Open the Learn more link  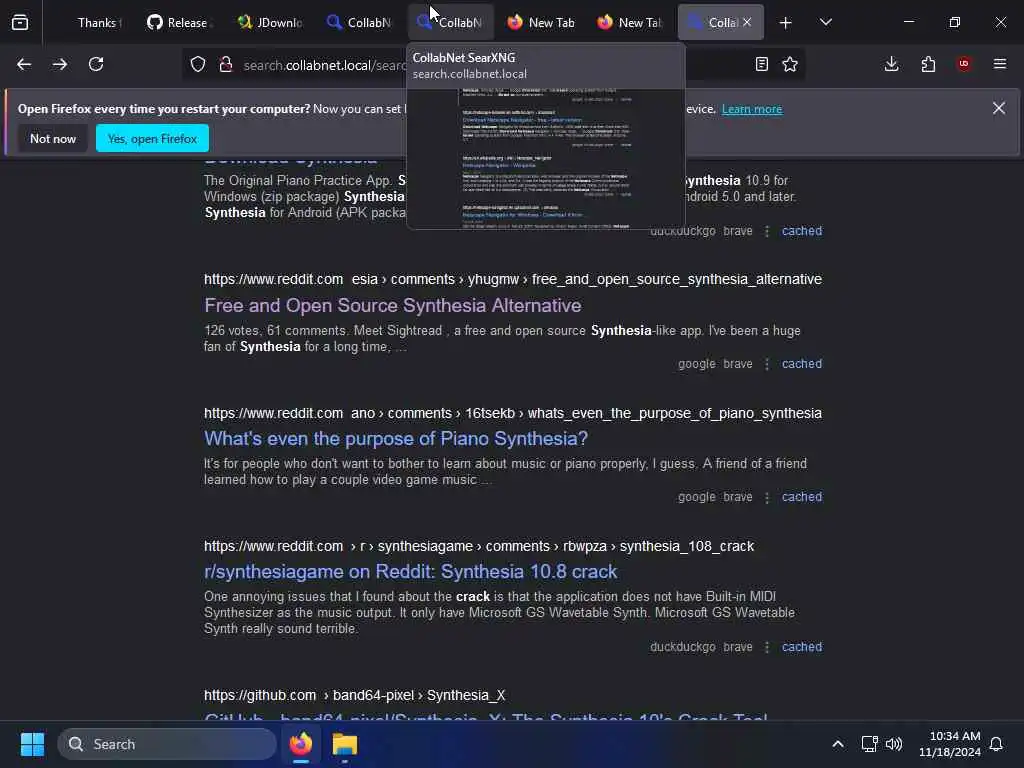752,109
